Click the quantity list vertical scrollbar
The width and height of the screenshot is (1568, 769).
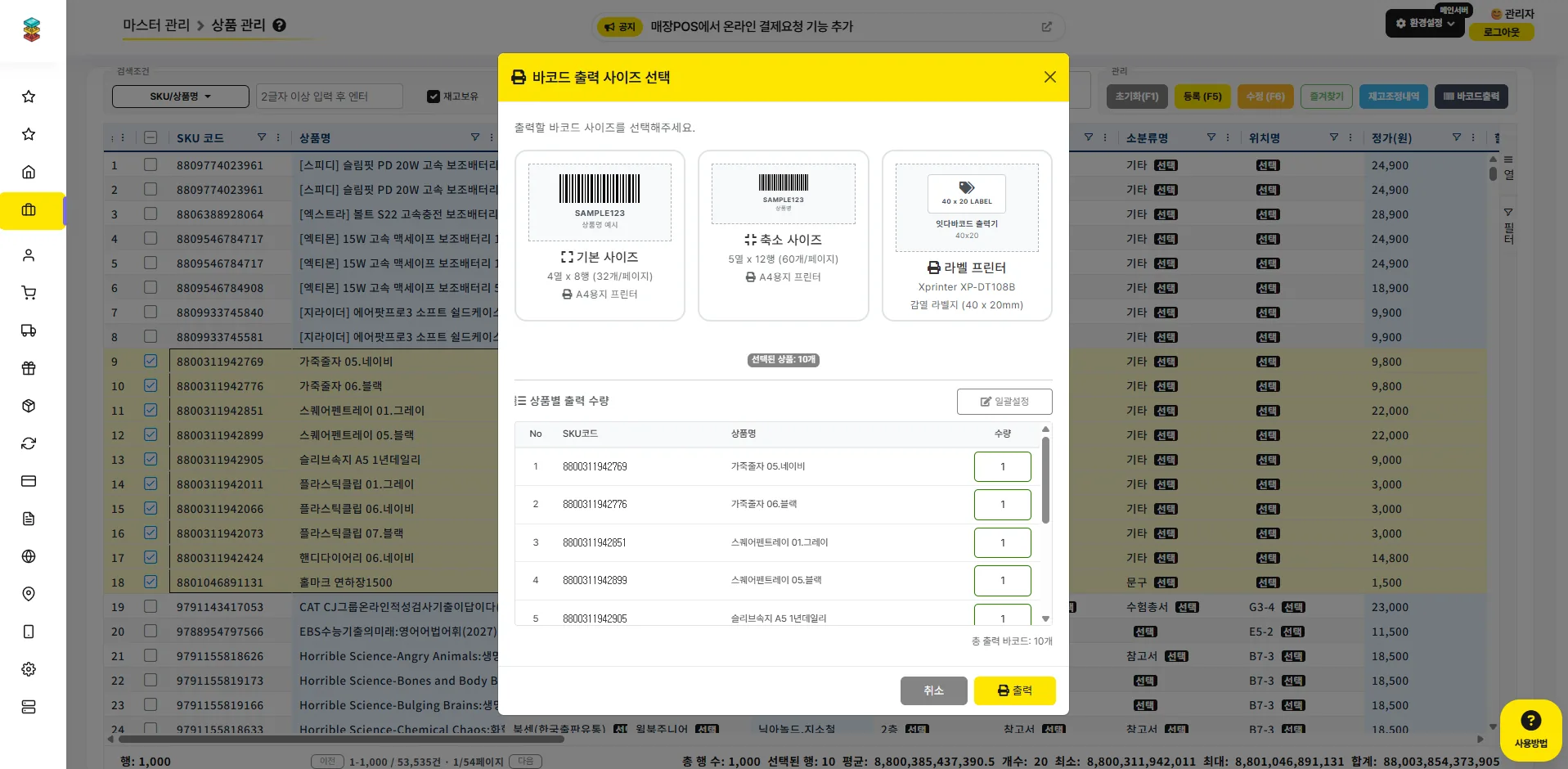click(x=1045, y=481)
